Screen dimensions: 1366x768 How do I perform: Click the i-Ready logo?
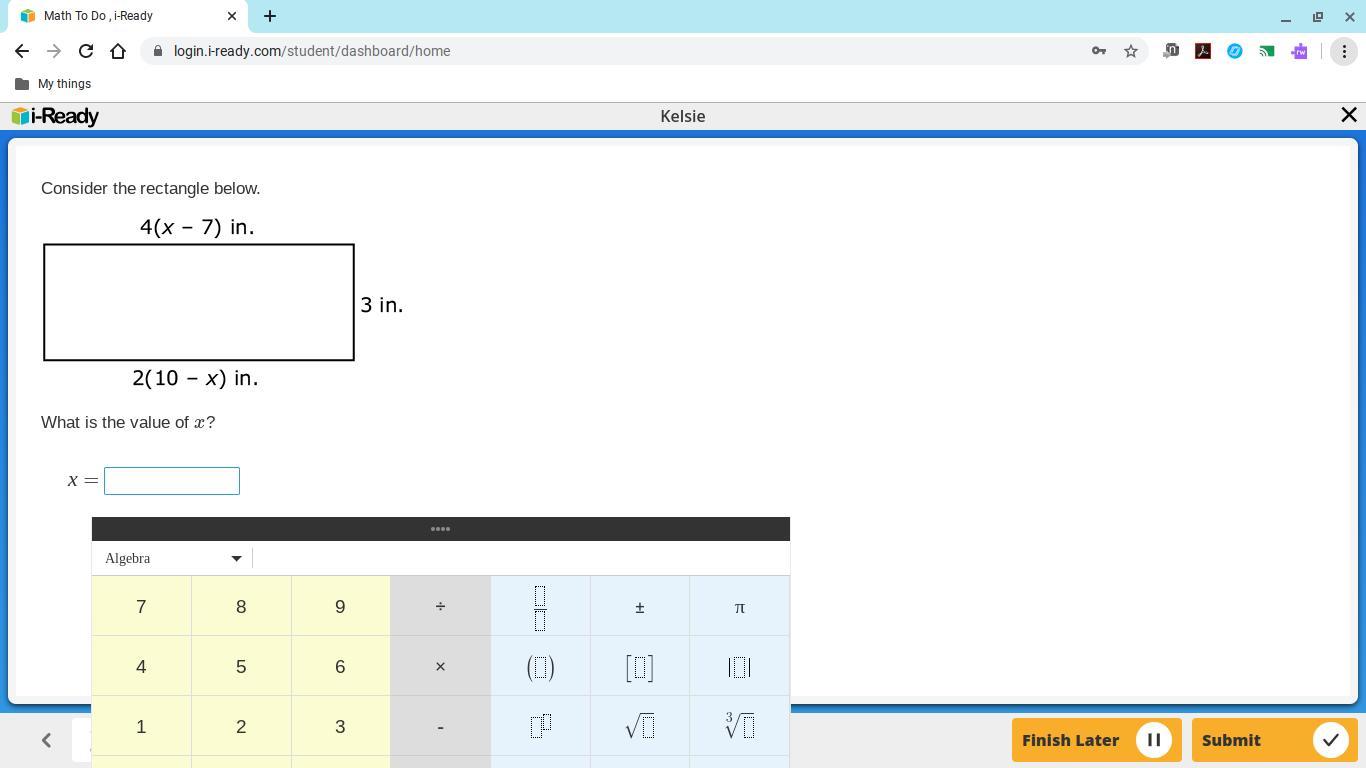55,116
